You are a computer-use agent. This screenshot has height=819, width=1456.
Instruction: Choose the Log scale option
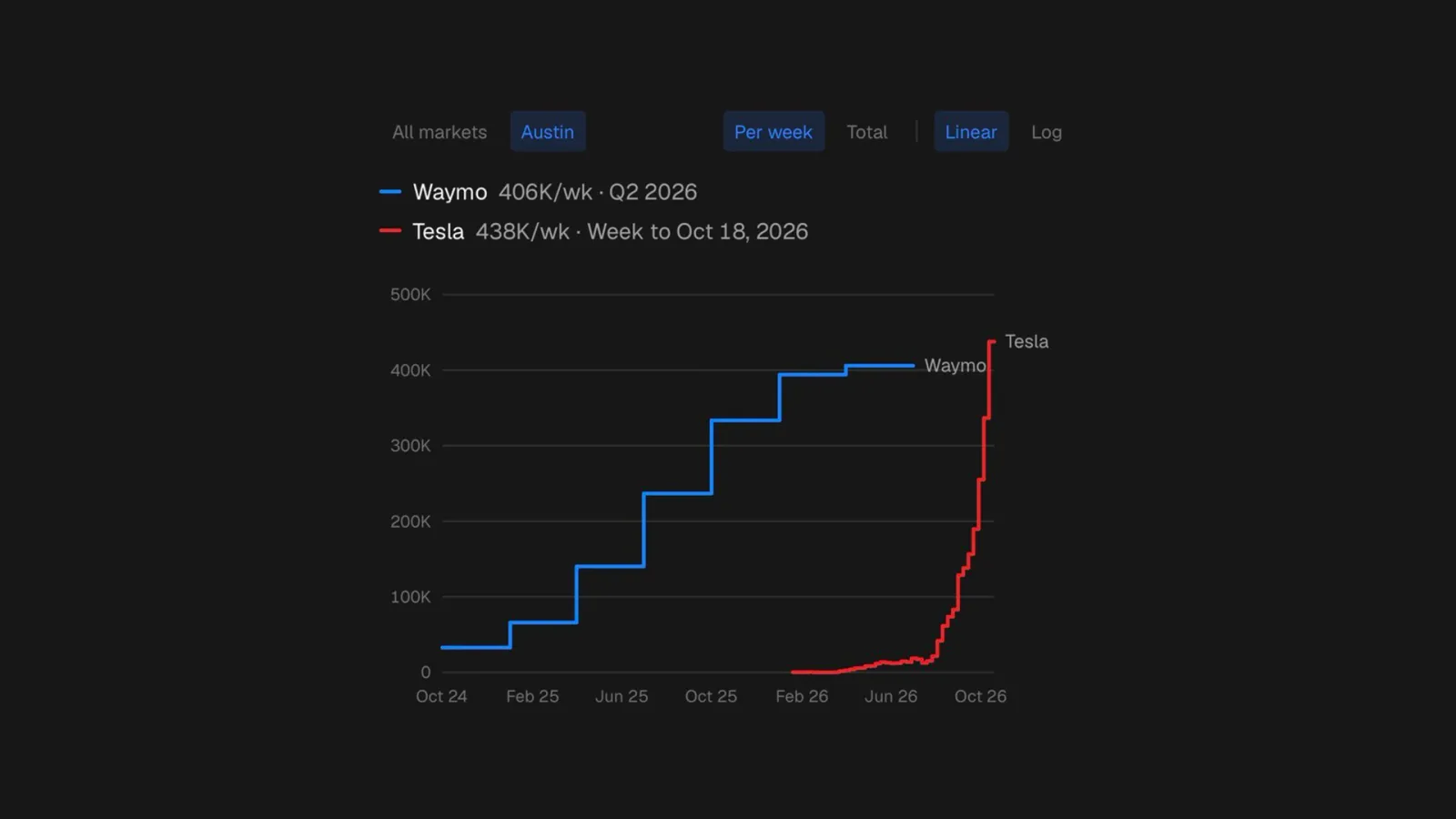click(1046, 132)
